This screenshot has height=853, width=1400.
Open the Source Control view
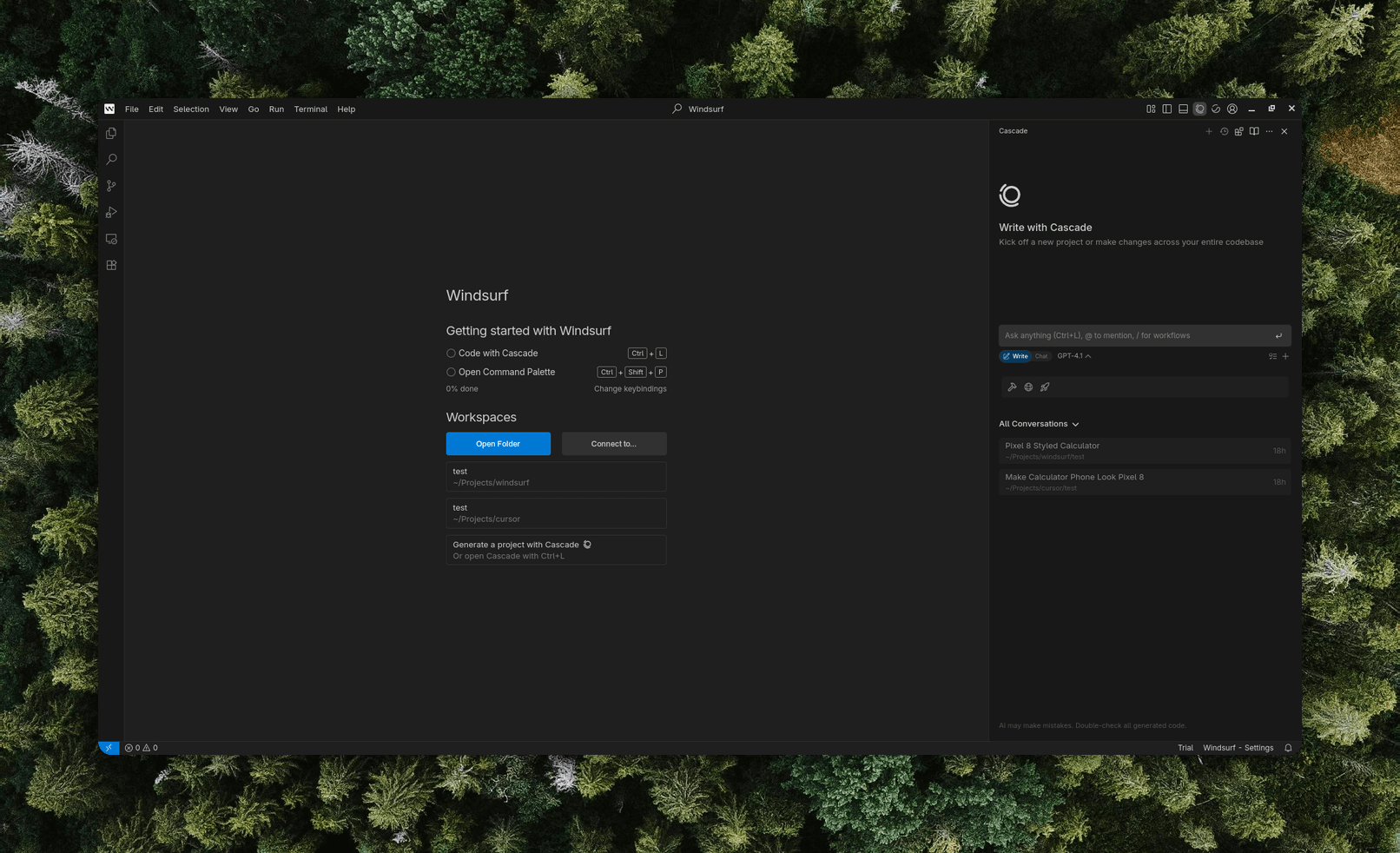click(111, 186)
